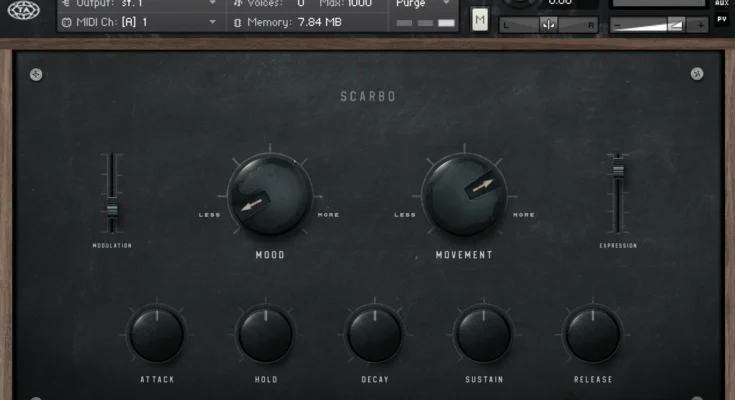
Task: Toggle the AUX button at top right
Action: pyautogui.click(x=722, y=4)
